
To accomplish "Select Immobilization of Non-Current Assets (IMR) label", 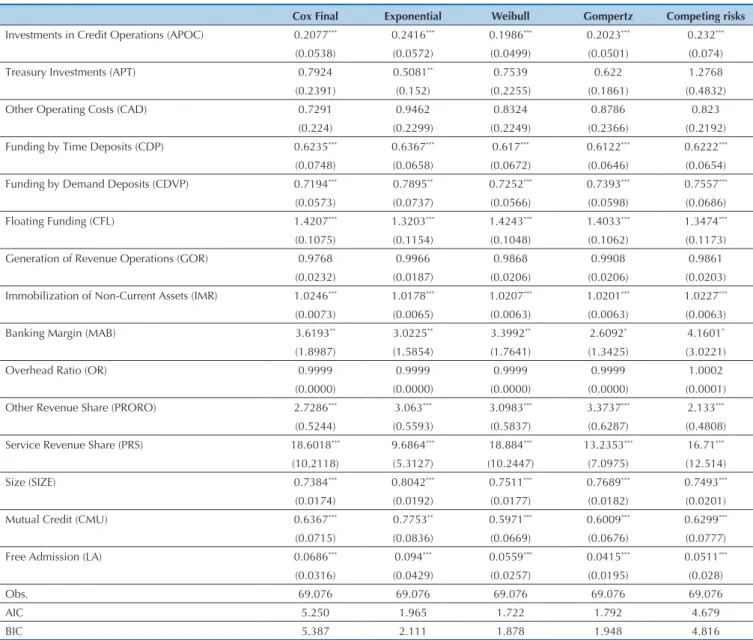I will pos(111,296).
